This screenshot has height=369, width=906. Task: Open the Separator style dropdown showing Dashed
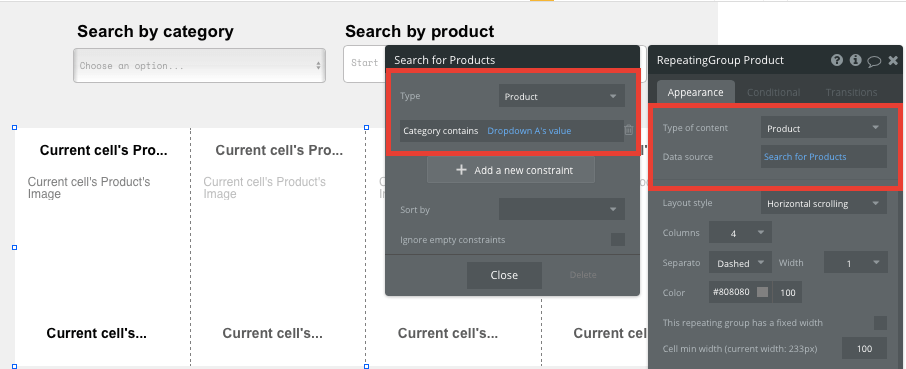740,263
